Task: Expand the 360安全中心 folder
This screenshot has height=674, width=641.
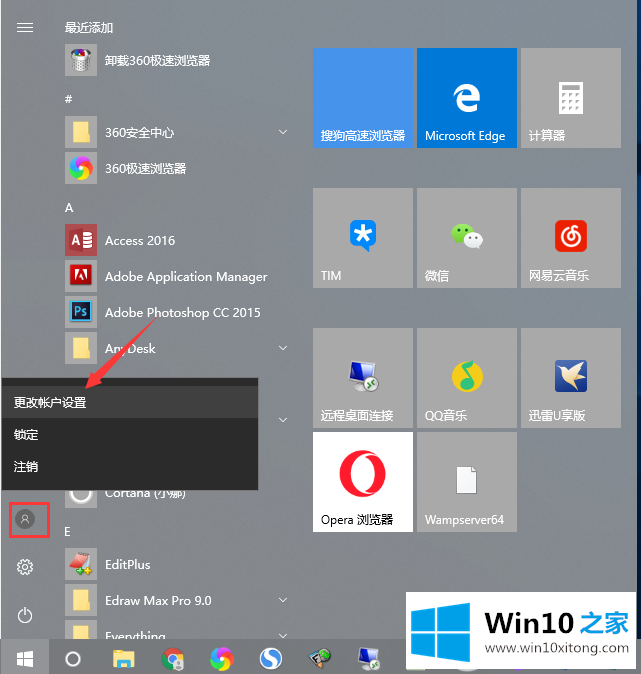Action: click(283, 132)
